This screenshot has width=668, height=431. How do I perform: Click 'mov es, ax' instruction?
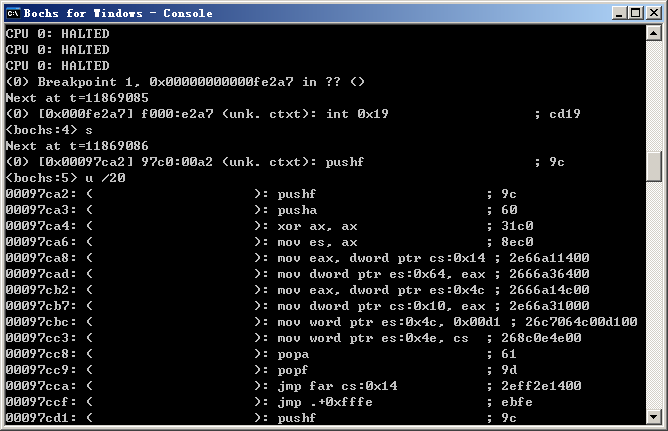317,242
